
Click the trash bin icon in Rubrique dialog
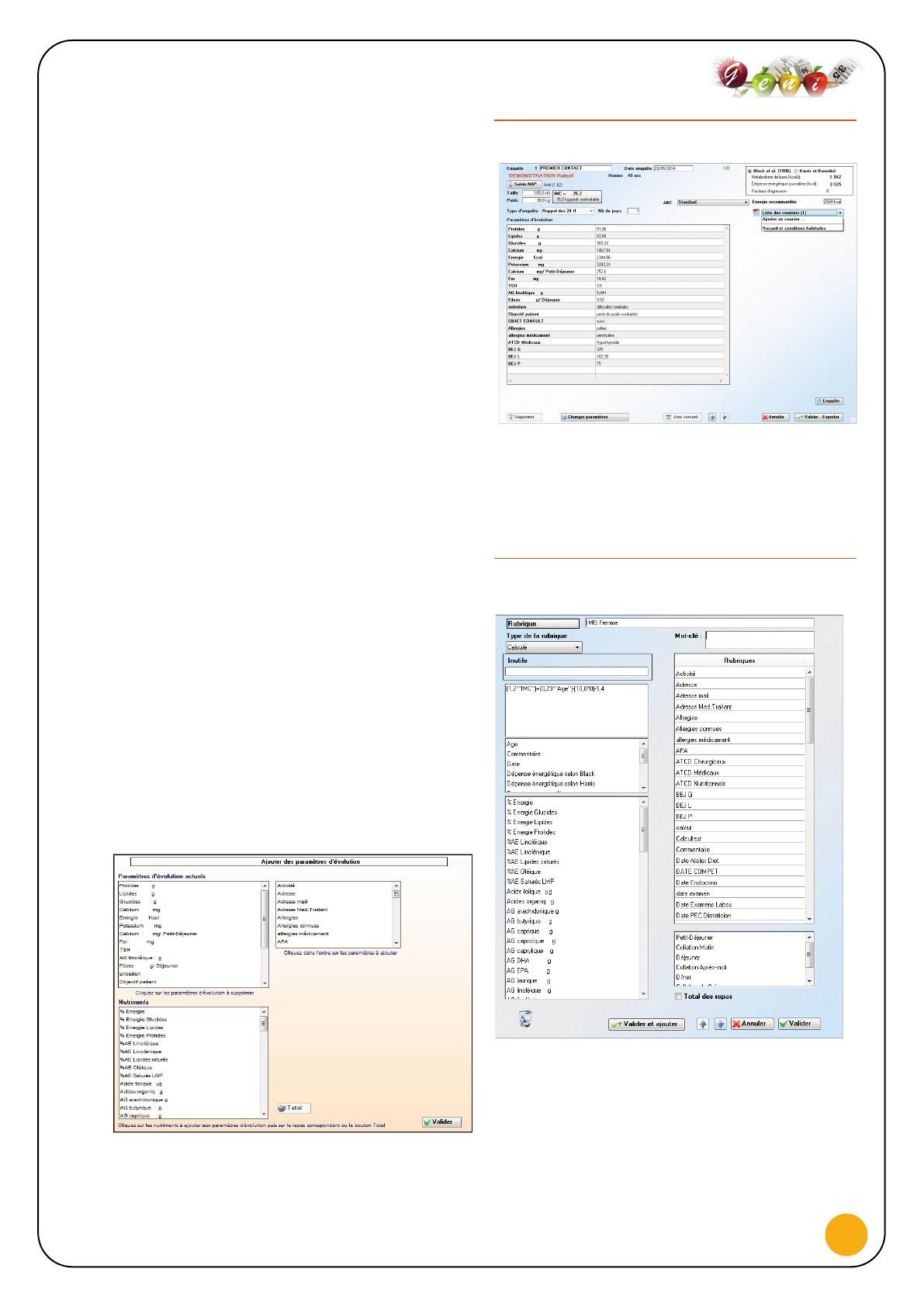point(525,1019)
